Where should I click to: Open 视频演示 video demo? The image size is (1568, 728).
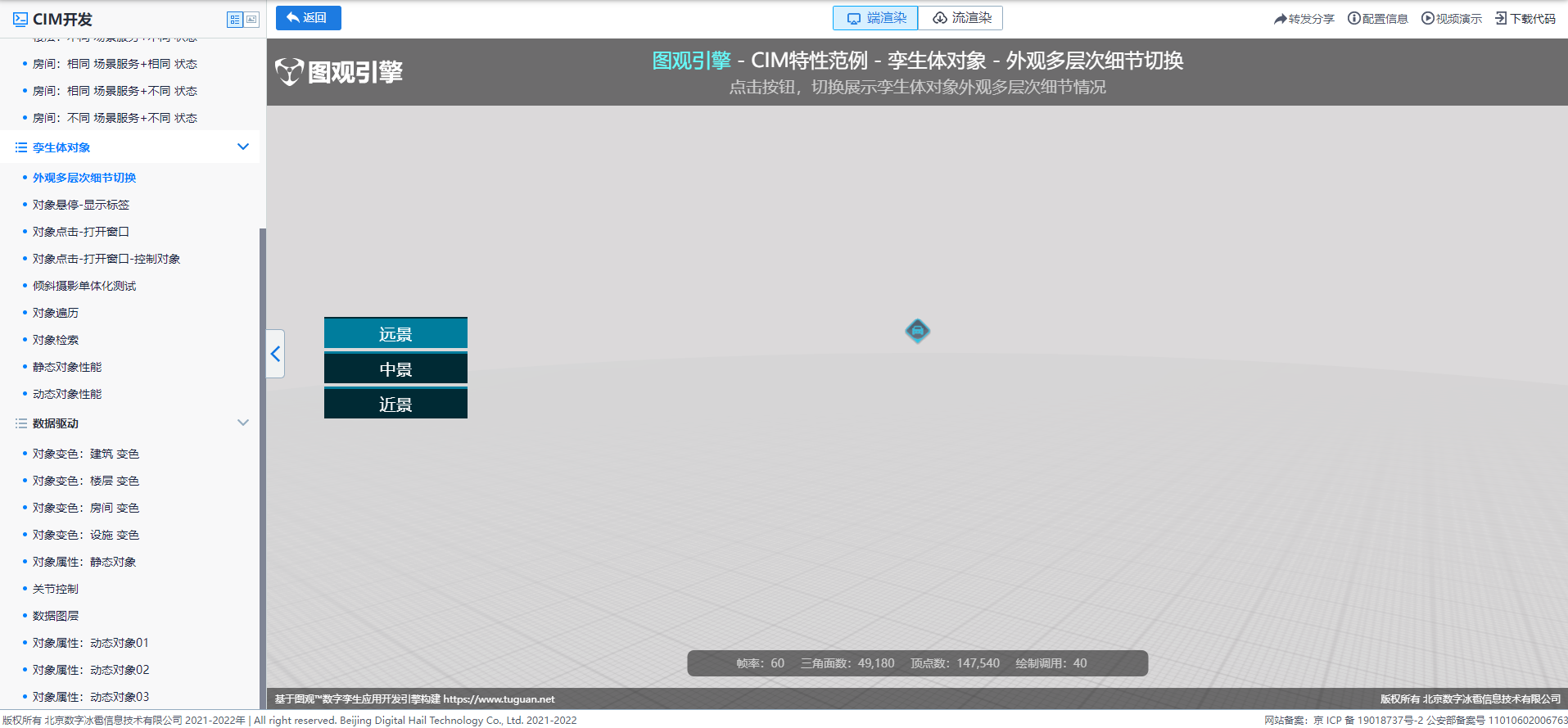pos(1451,19)
